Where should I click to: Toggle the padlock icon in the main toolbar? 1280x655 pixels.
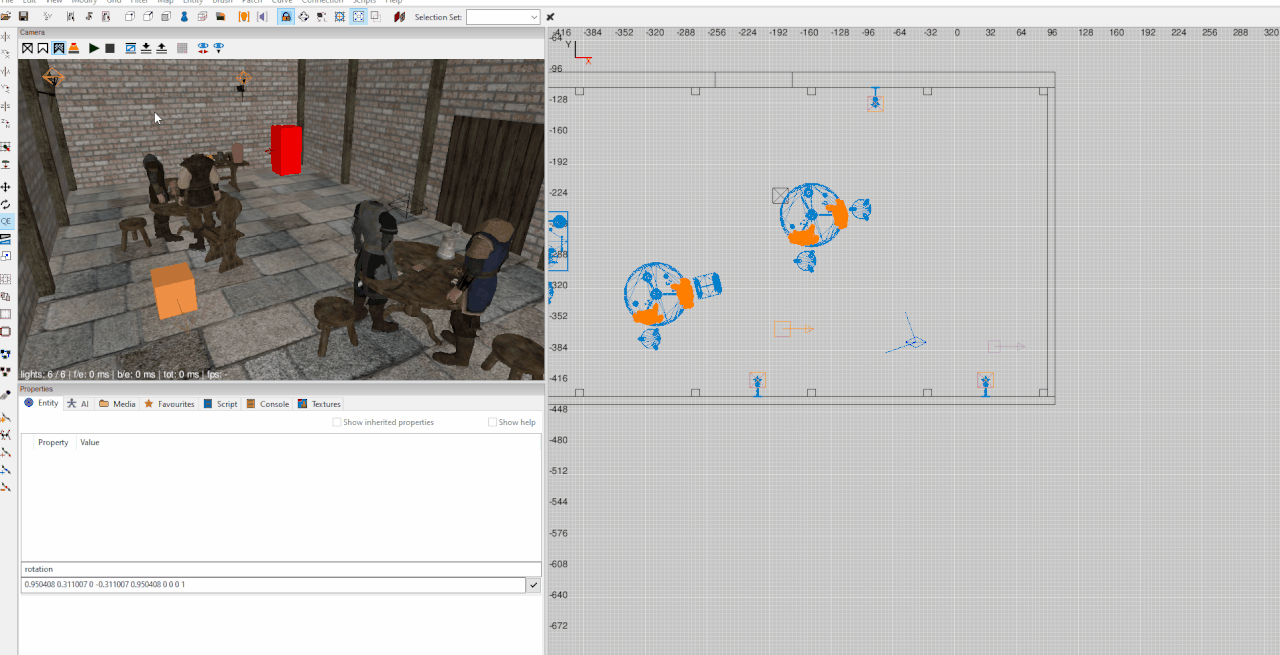(286, 17)
